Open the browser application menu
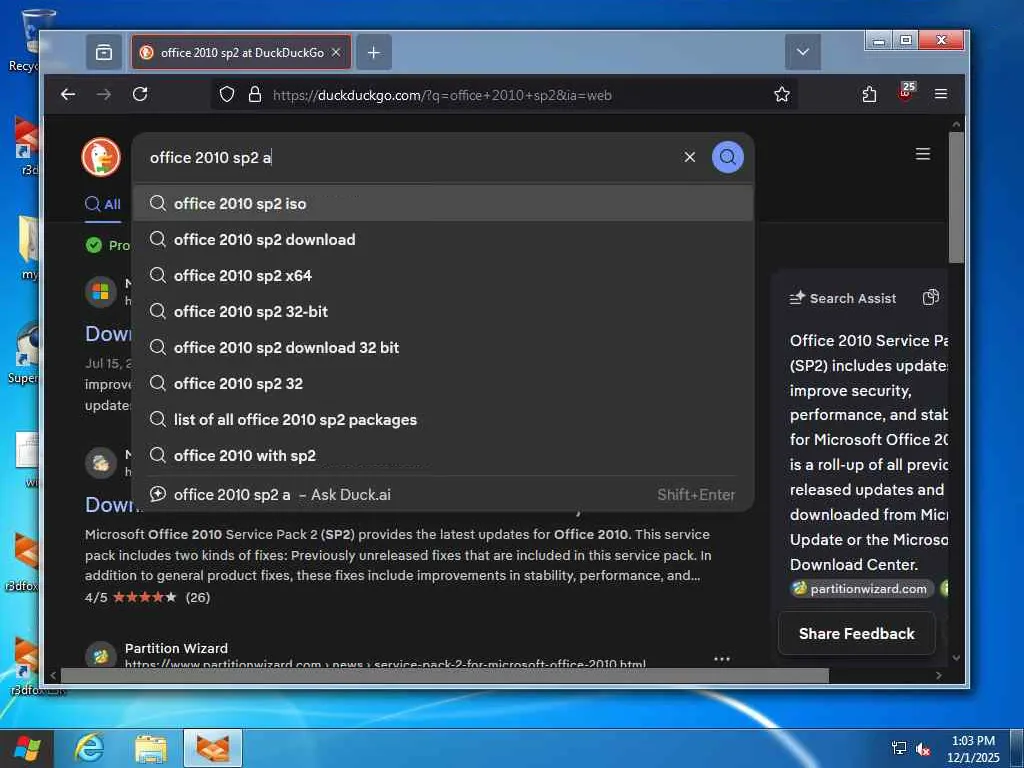The image size is (1024, 768). pyautogui.click(x=940, y=95)
